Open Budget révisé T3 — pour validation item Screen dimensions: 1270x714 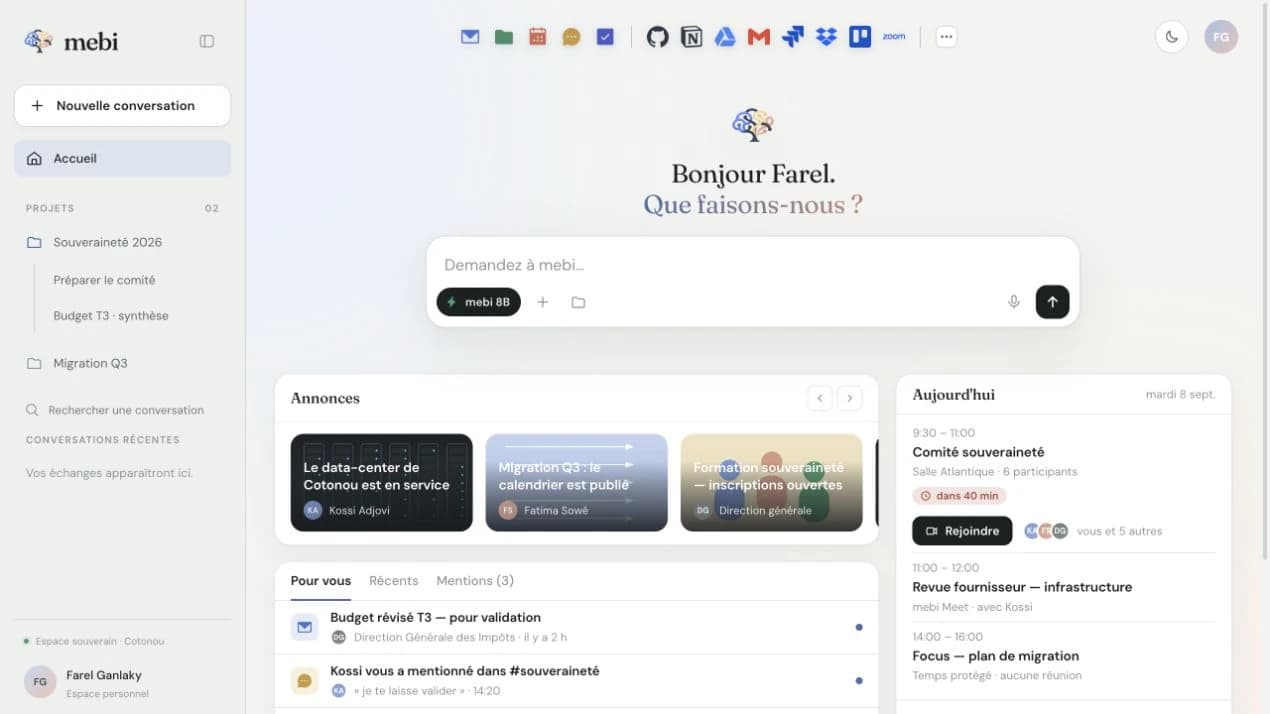pyautogui.click(x=576, y=627)
